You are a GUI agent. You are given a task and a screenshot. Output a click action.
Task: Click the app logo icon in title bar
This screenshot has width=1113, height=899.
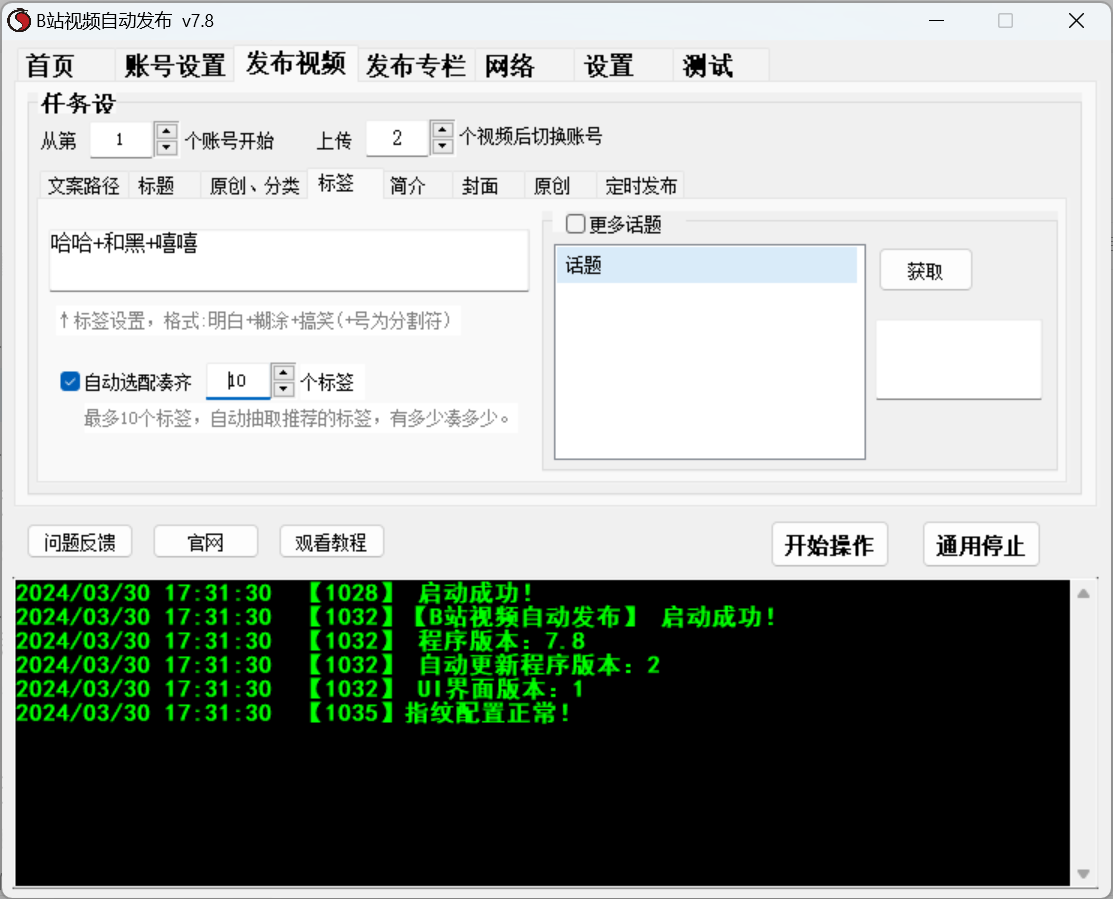tap(18, 21)
